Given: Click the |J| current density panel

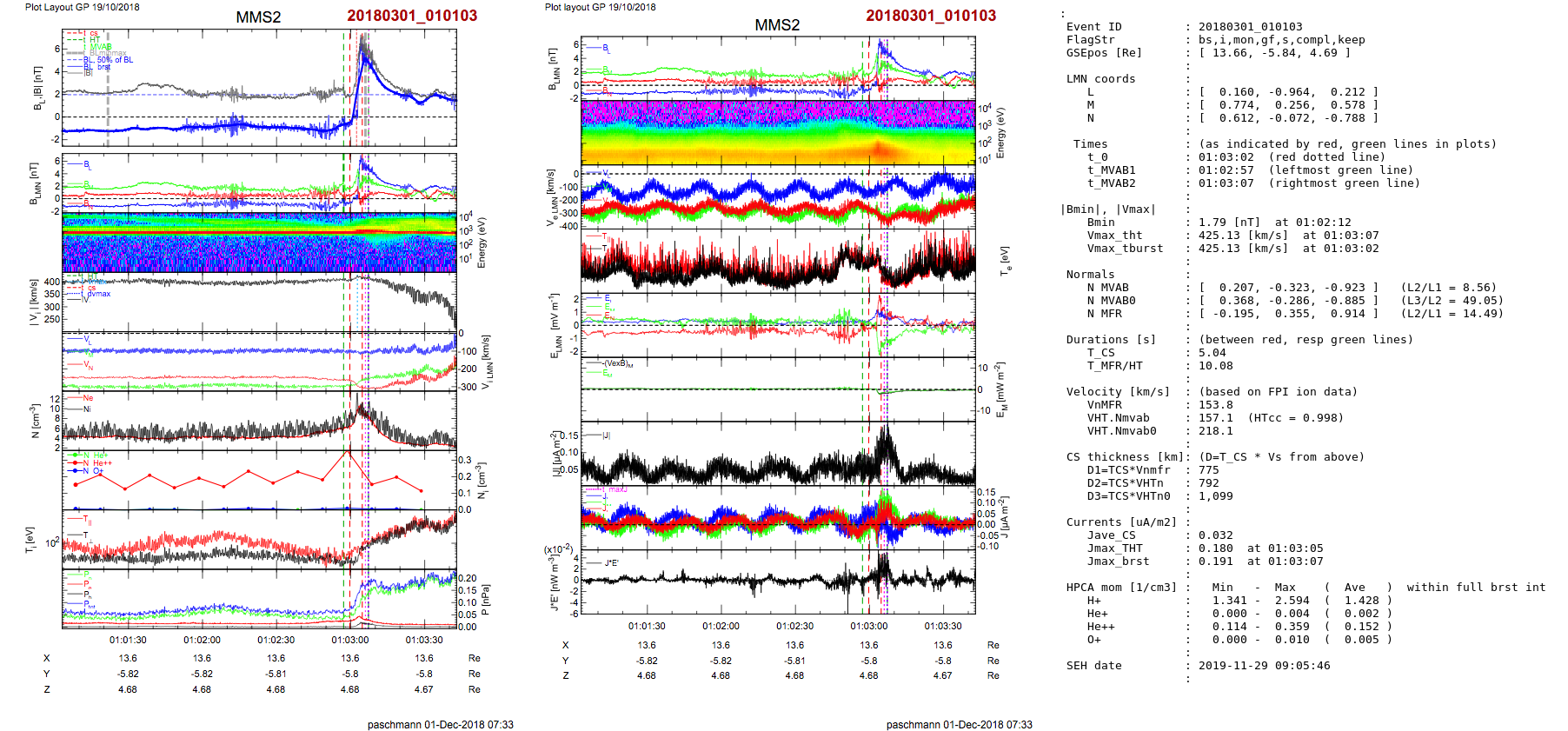Looking at the screenshot, I should pos(778,454).
